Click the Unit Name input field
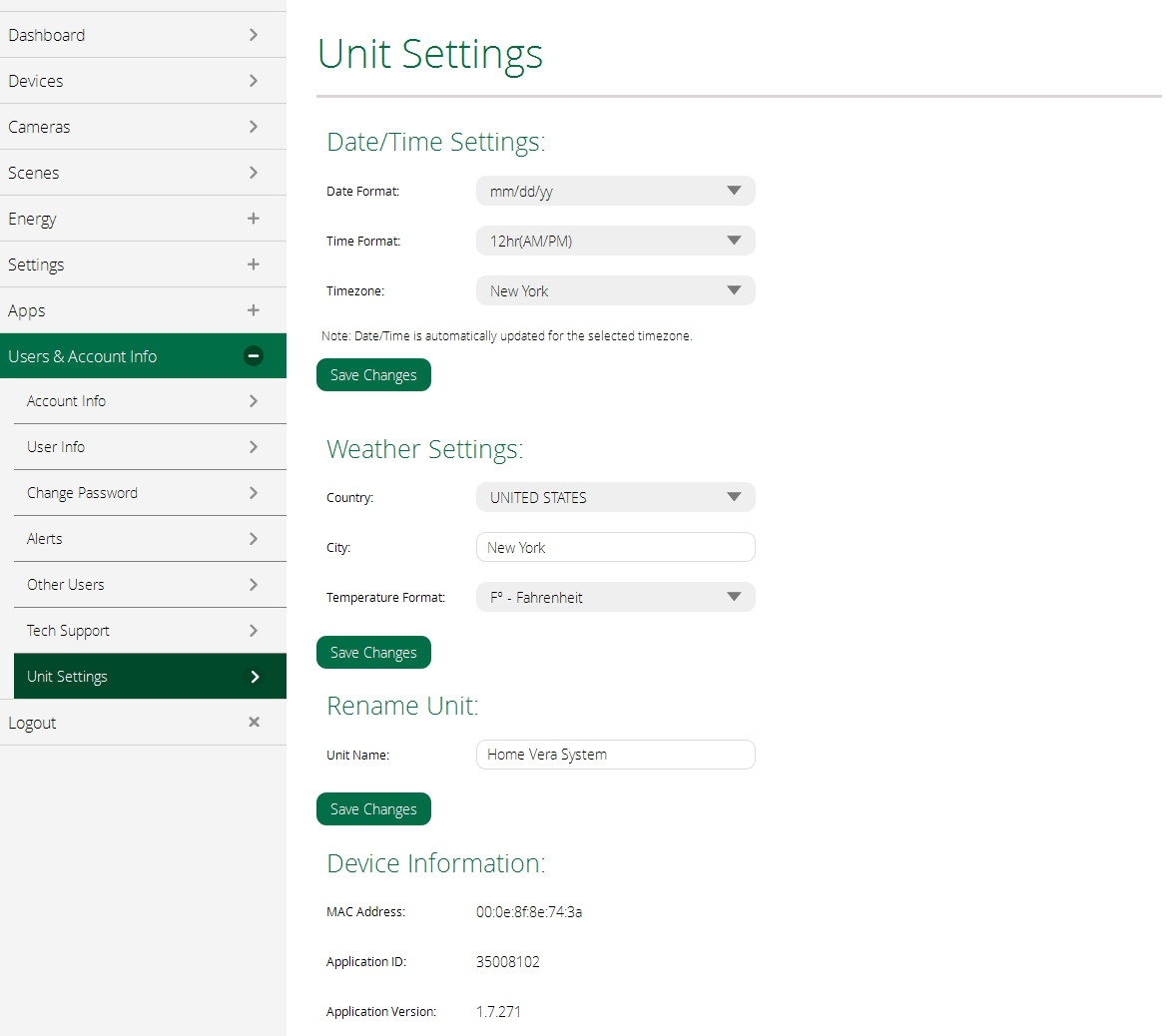This screenshot has height=1036, width=1170. (616, 755)
